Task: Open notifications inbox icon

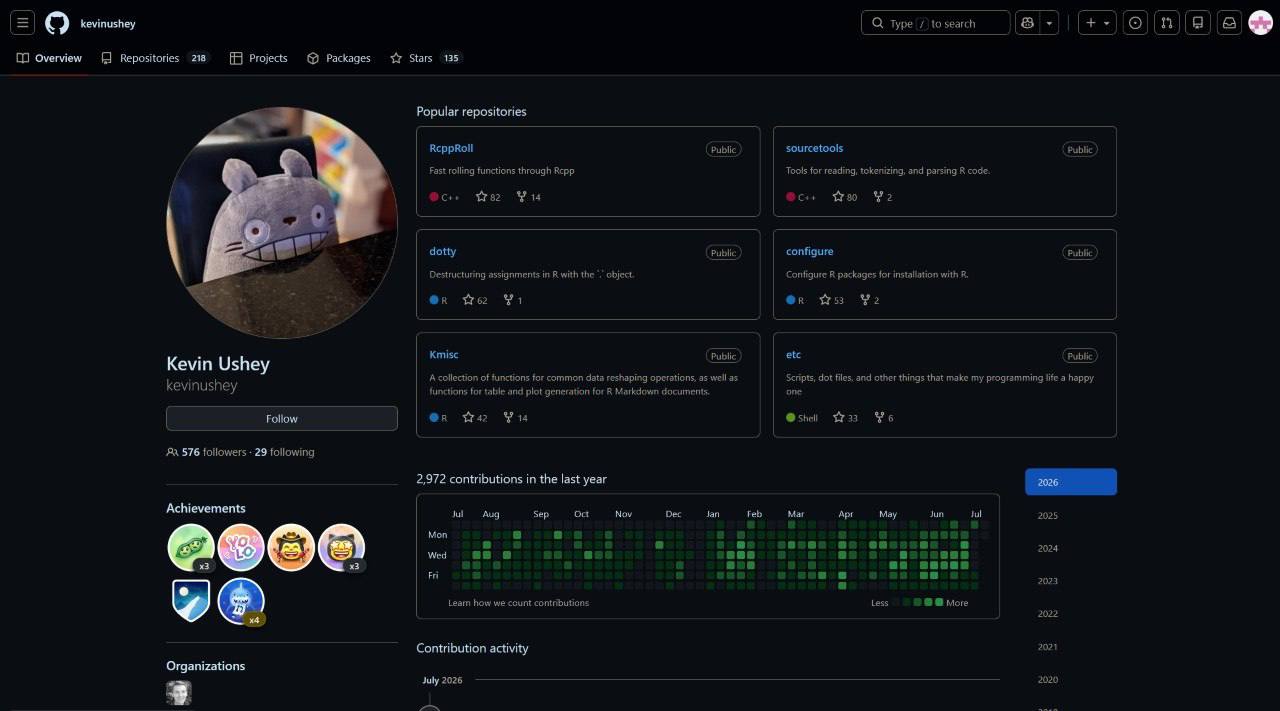Action: click(x=1229, y=23)
